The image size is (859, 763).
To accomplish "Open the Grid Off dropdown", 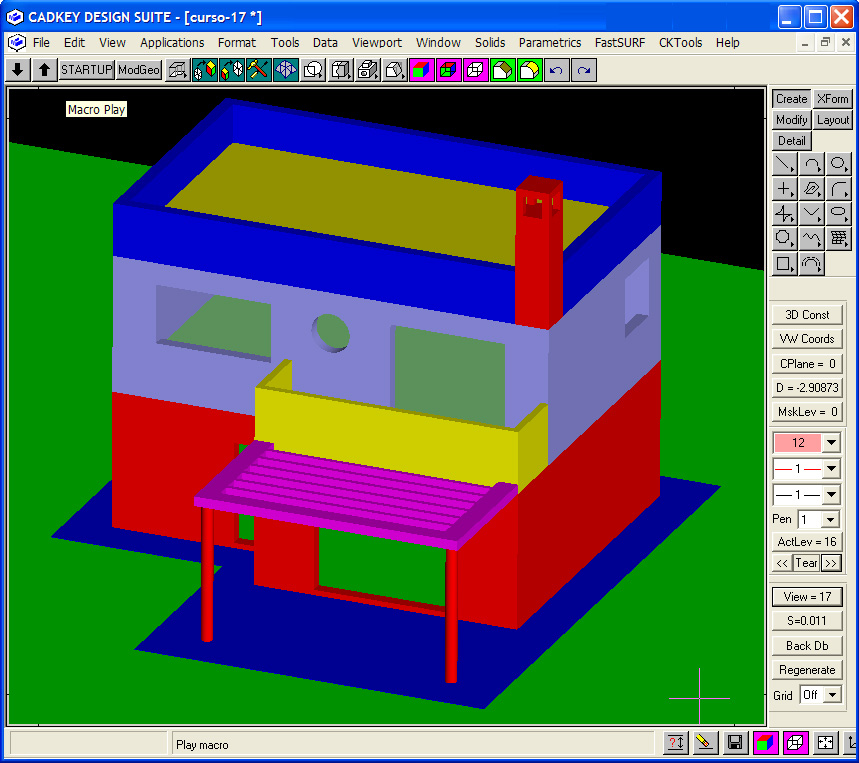I will click(830, 695).
